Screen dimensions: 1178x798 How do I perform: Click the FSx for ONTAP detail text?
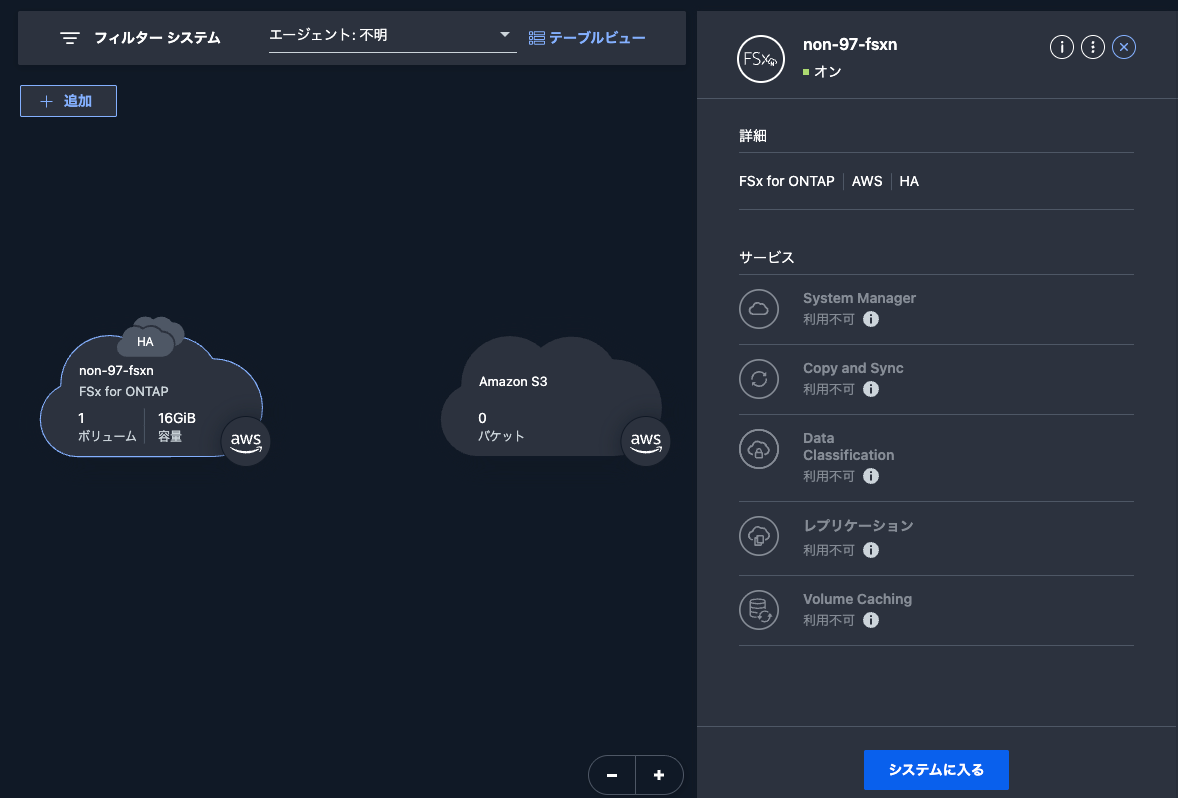(x=787, y=181)
